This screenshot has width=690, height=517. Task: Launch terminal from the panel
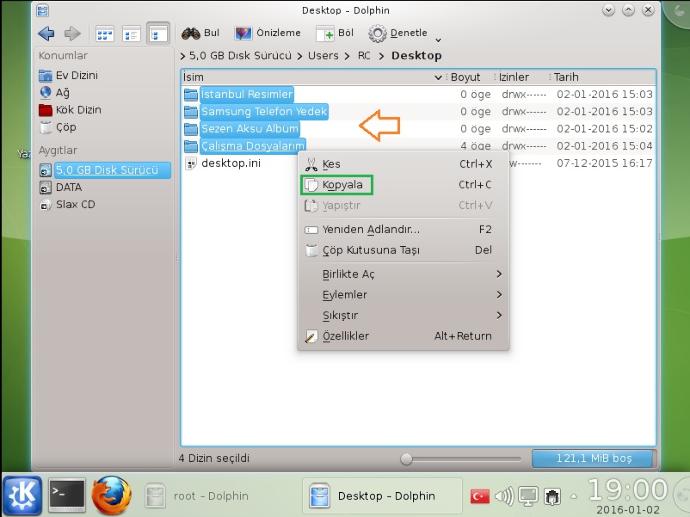point(66,496)
